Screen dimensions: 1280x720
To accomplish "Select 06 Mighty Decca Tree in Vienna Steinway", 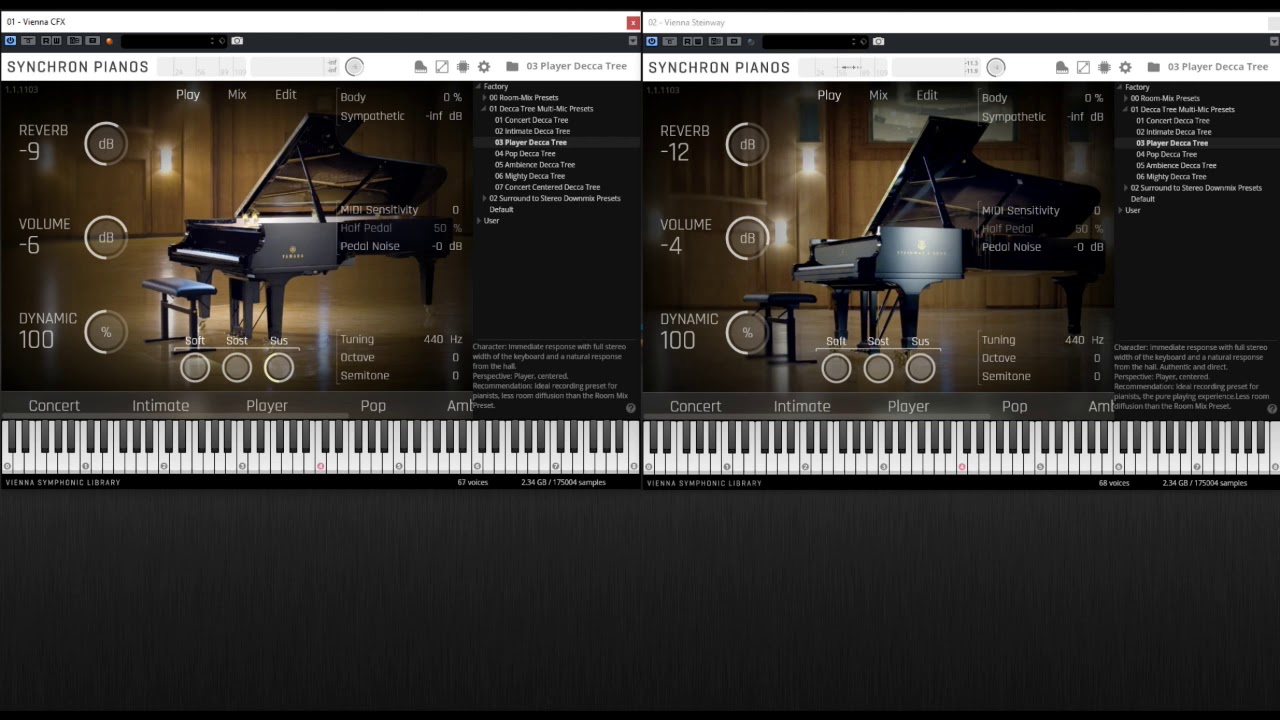I will click(1171, 177).
